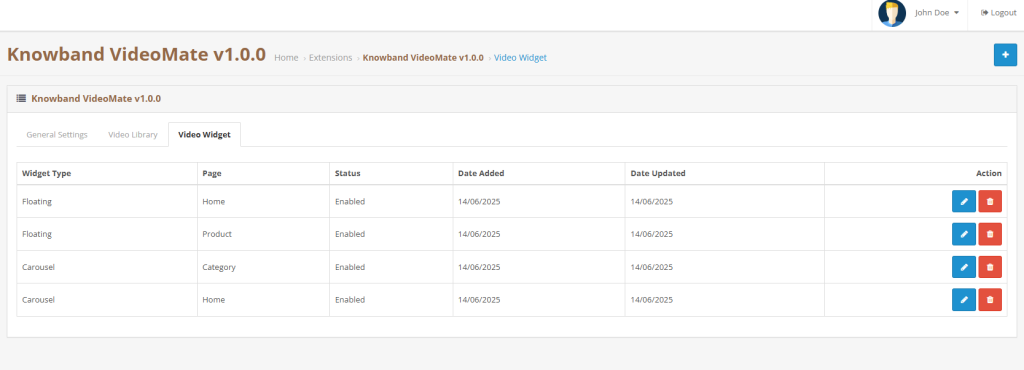This screenshot has width=1024, height=370.
Task: Click the Product page cell
Action: tap(217, 234)
